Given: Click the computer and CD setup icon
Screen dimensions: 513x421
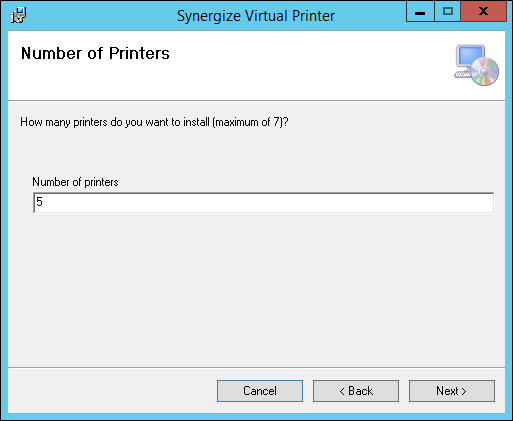Looking at the screenshot, I should [476, 65].
